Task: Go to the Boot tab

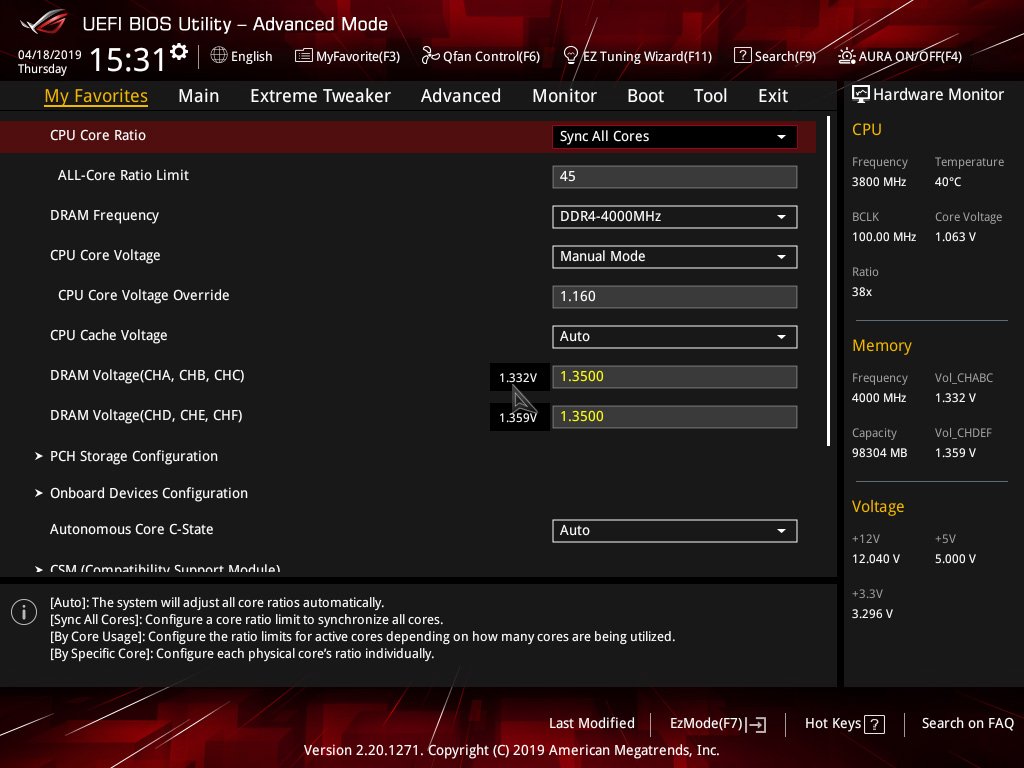Action: click(x=645, y=96)
